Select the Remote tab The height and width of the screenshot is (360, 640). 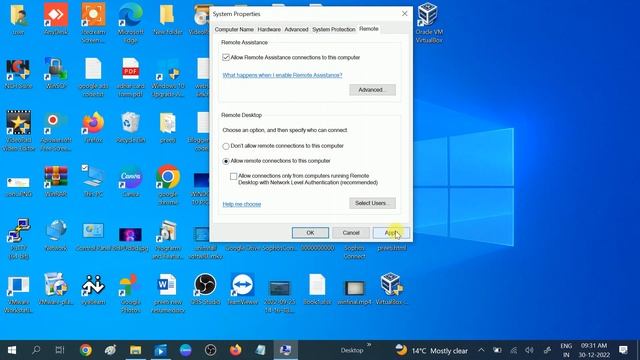[x=369, y=29]
